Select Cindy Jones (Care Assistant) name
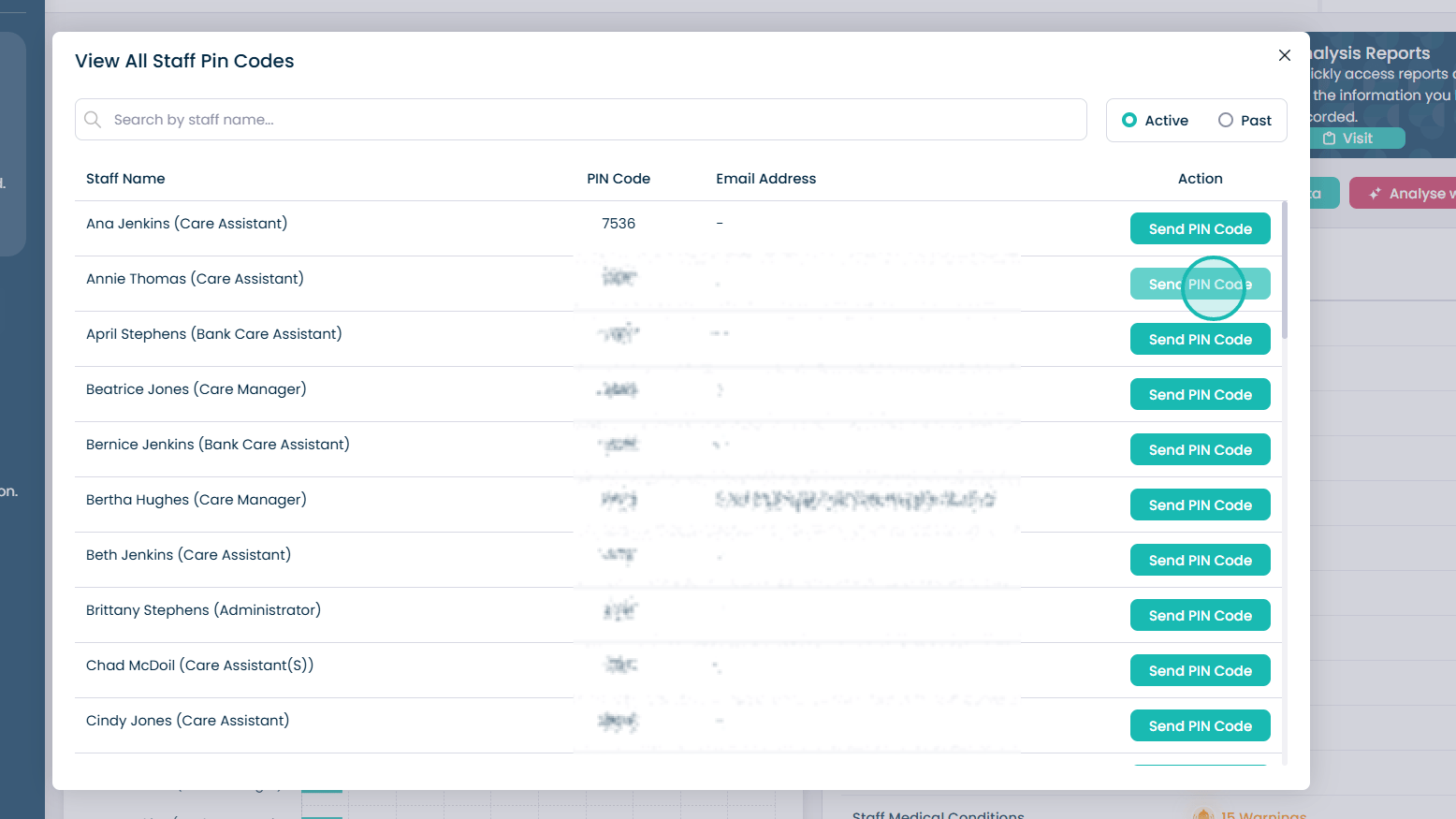Screen dimensions: 1456x819 click(188, 721)
